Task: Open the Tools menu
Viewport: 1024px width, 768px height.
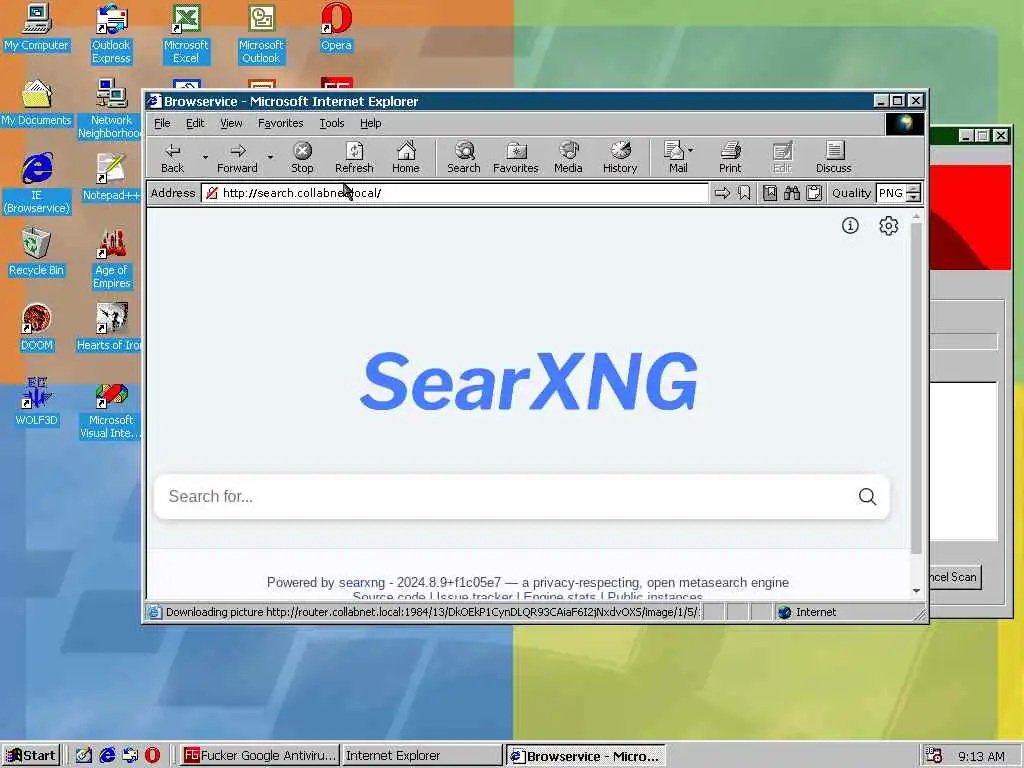Action: [332, 123]
